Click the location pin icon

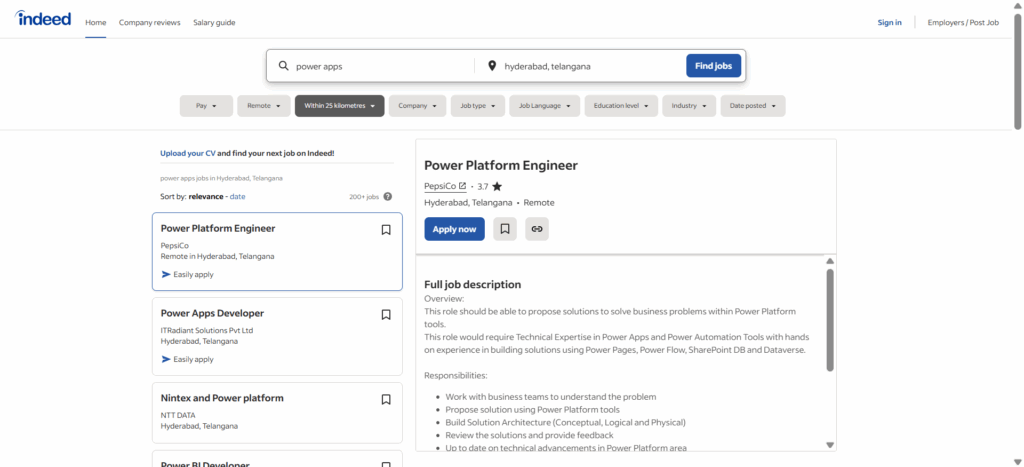tap(492, 66)
